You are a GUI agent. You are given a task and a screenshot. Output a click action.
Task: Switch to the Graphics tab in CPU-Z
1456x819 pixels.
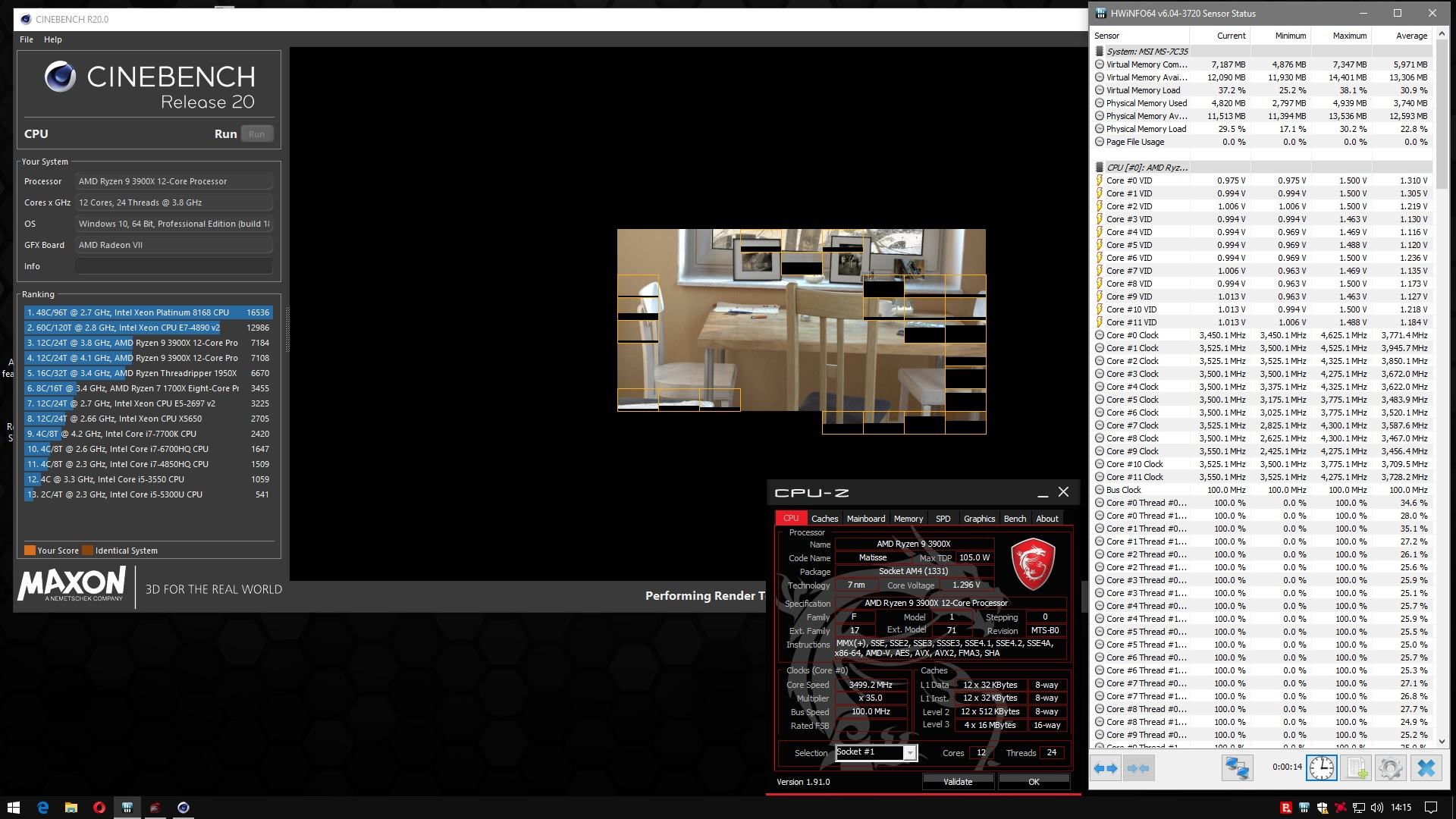tap(979, 519)
